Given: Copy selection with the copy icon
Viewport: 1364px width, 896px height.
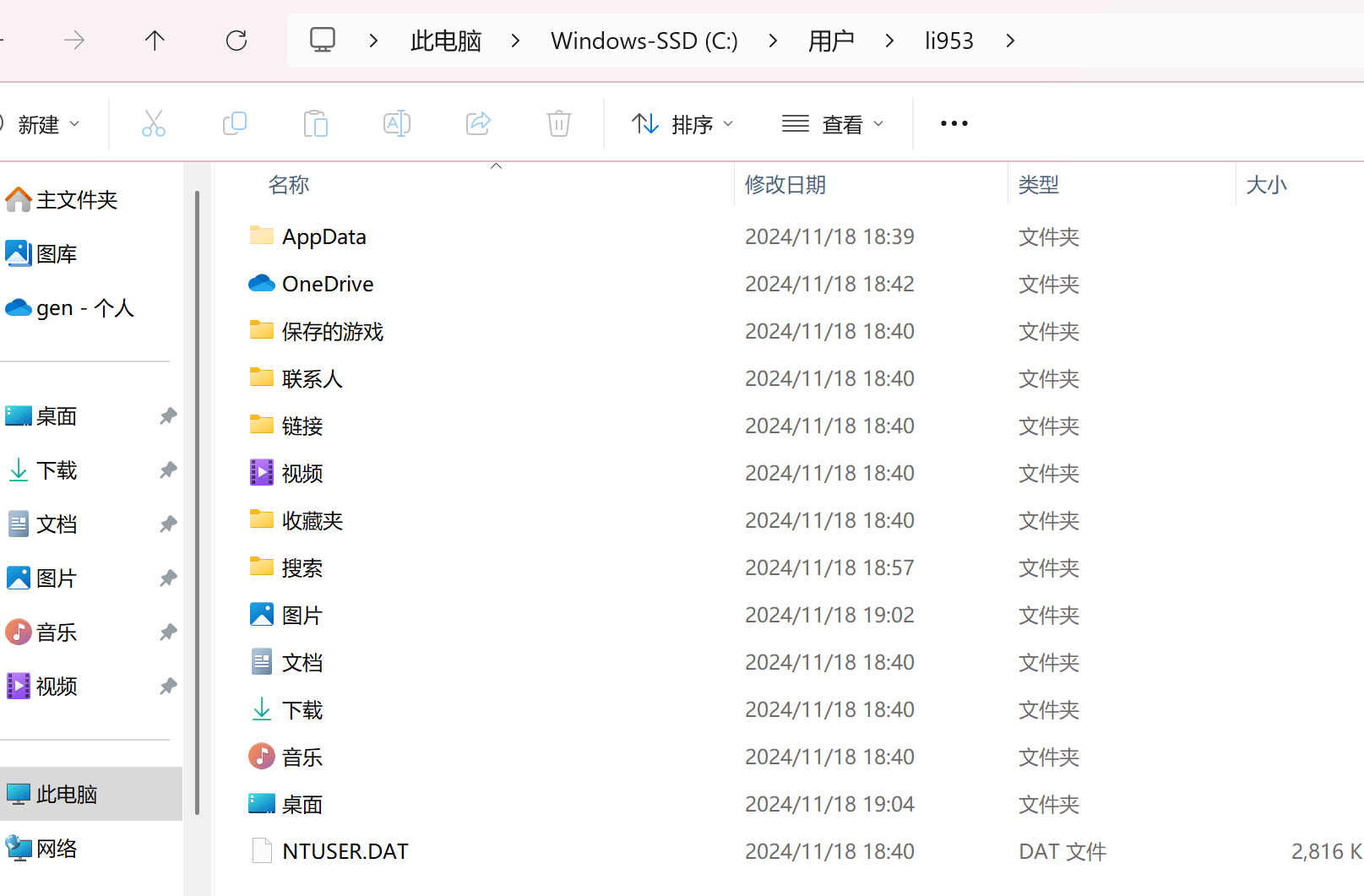Looking at the screenshot, I should pyautogui.click(x=234, y=123).
